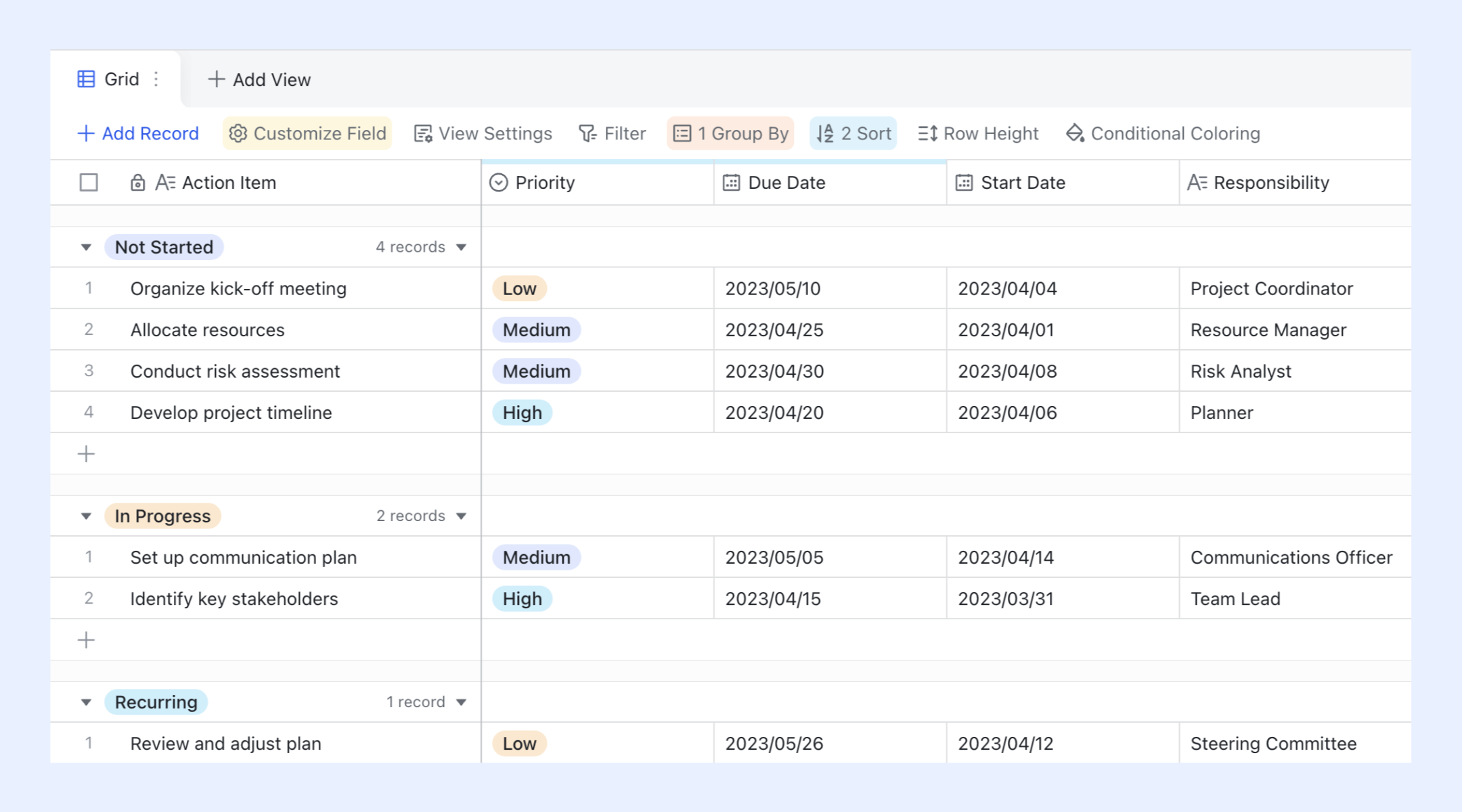This screenshot has height=812, width=1462.
Task: Open the 2 Sort settings
Action: click(854, 133)
